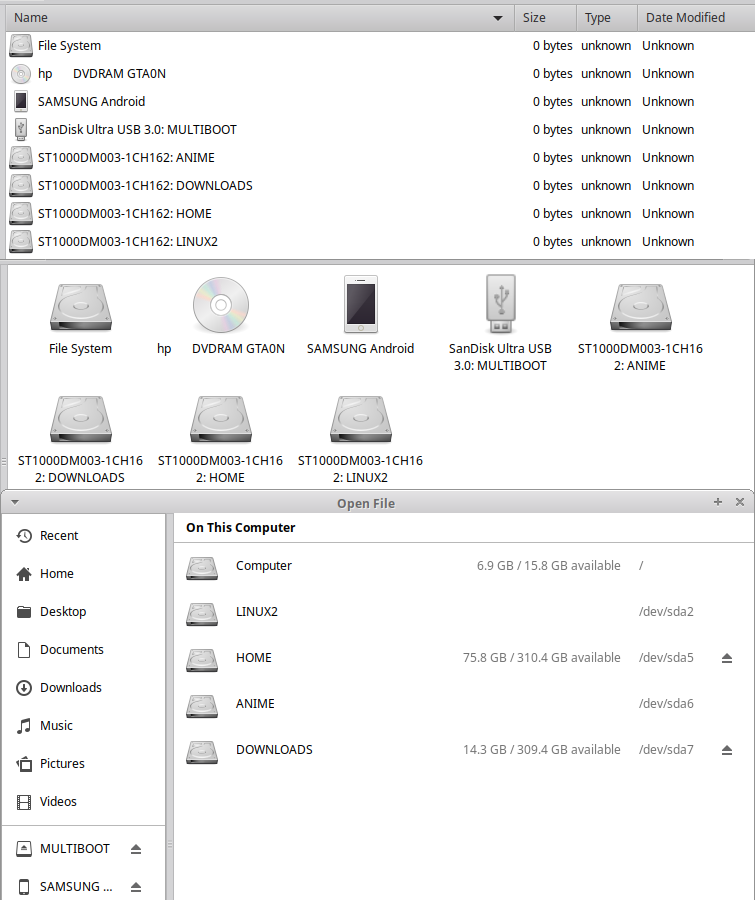Go to Recent in the sidebar
The height and width of the screenshot is (900, 755).
(x=59, y=536)
